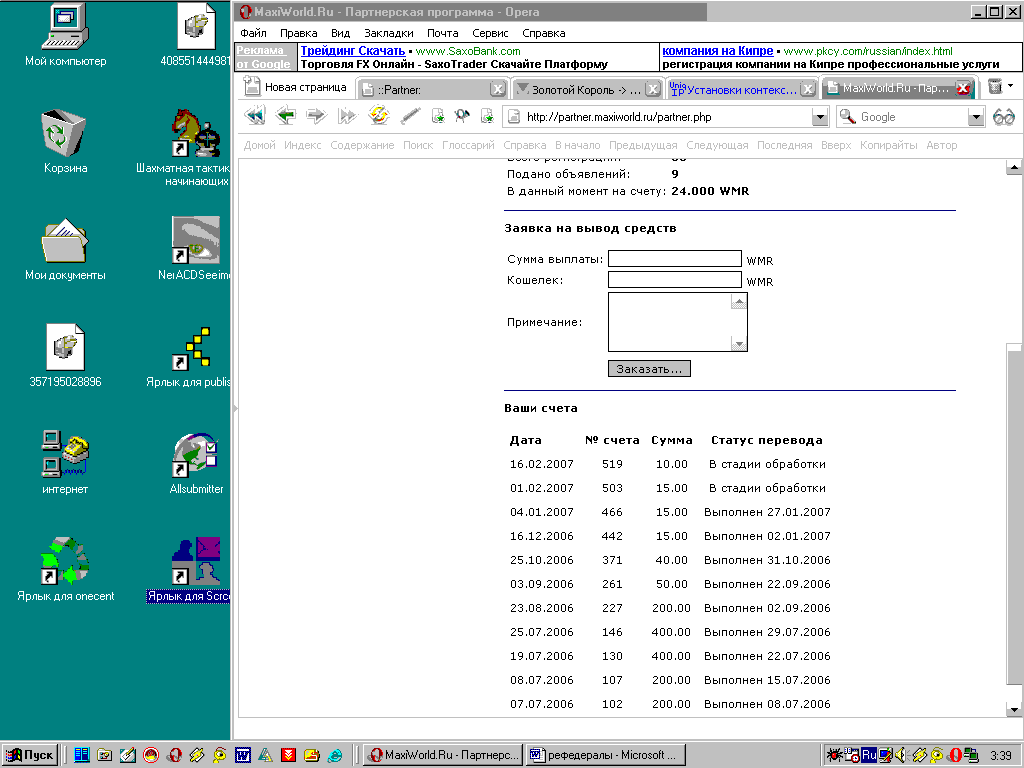
Task: Close the ::Partner: tab
Action: click(x=497, y=89)
